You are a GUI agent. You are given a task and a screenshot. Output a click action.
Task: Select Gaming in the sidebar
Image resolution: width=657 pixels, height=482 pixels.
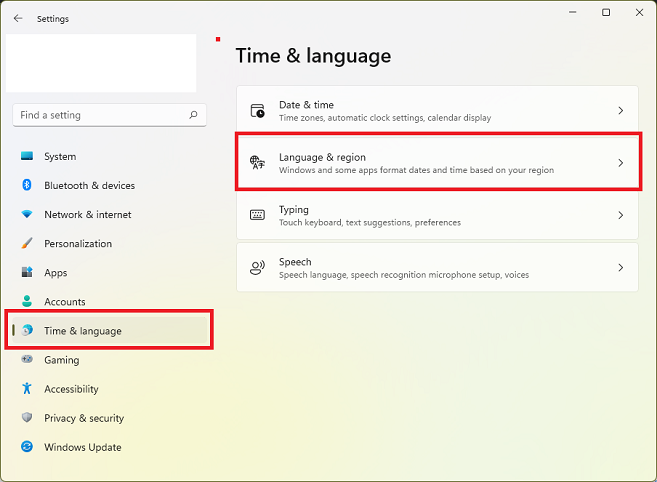[110, 360]
